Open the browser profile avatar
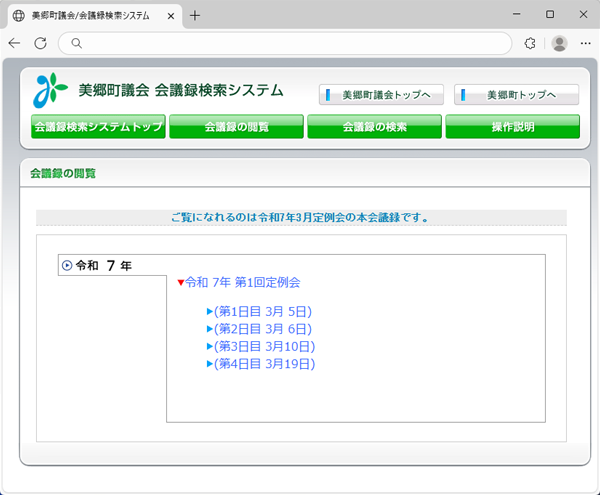 (559, 43)
